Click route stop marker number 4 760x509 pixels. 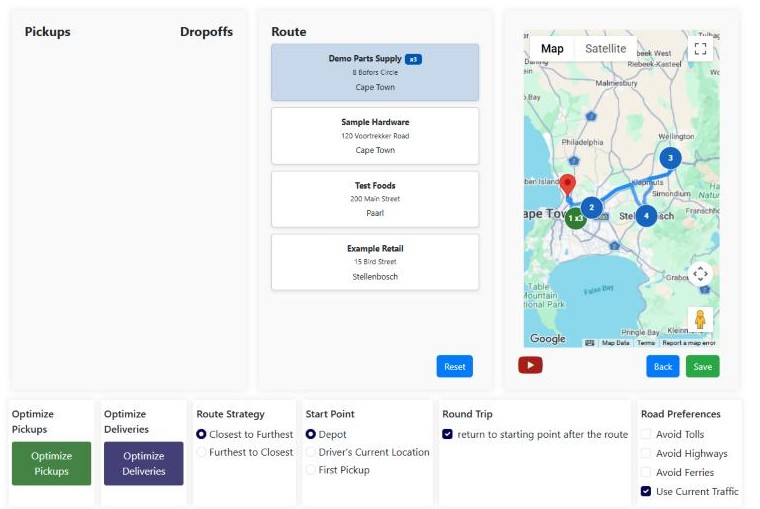[x=646, y=216]
